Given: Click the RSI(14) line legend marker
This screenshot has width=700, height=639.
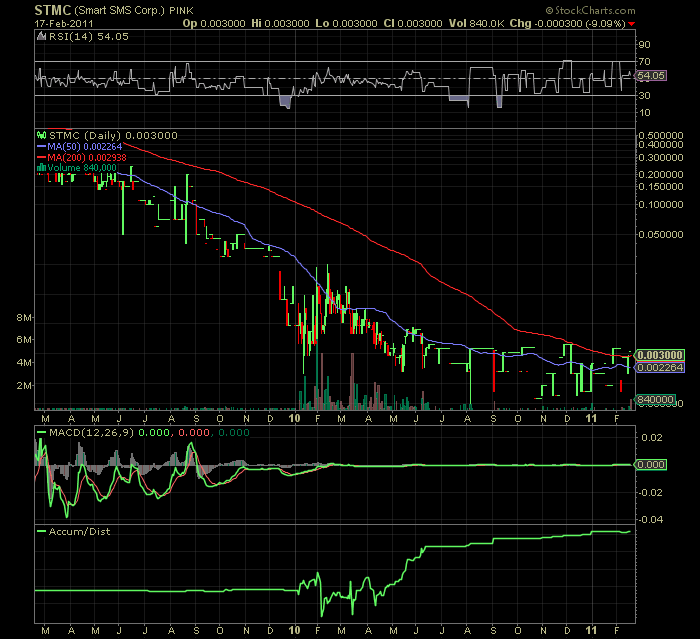Looking at the screenshot, I should click(x=41, y=35).
